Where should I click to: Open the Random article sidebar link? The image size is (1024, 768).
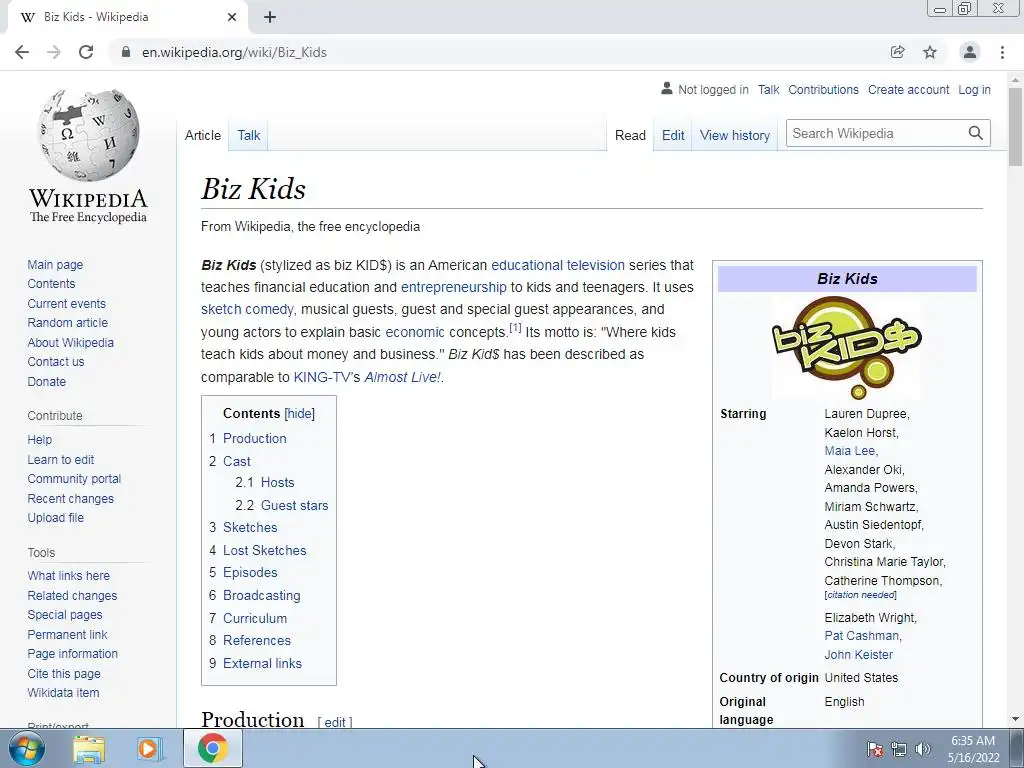coord(67,323)
